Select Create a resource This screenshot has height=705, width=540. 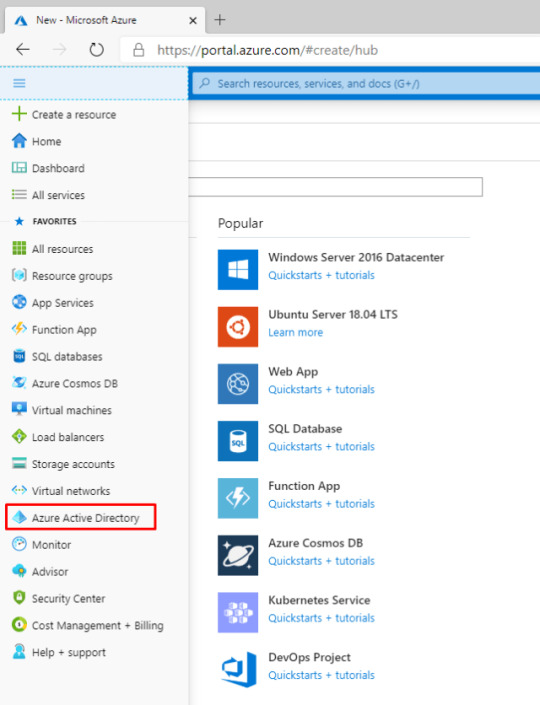point(64,115)
